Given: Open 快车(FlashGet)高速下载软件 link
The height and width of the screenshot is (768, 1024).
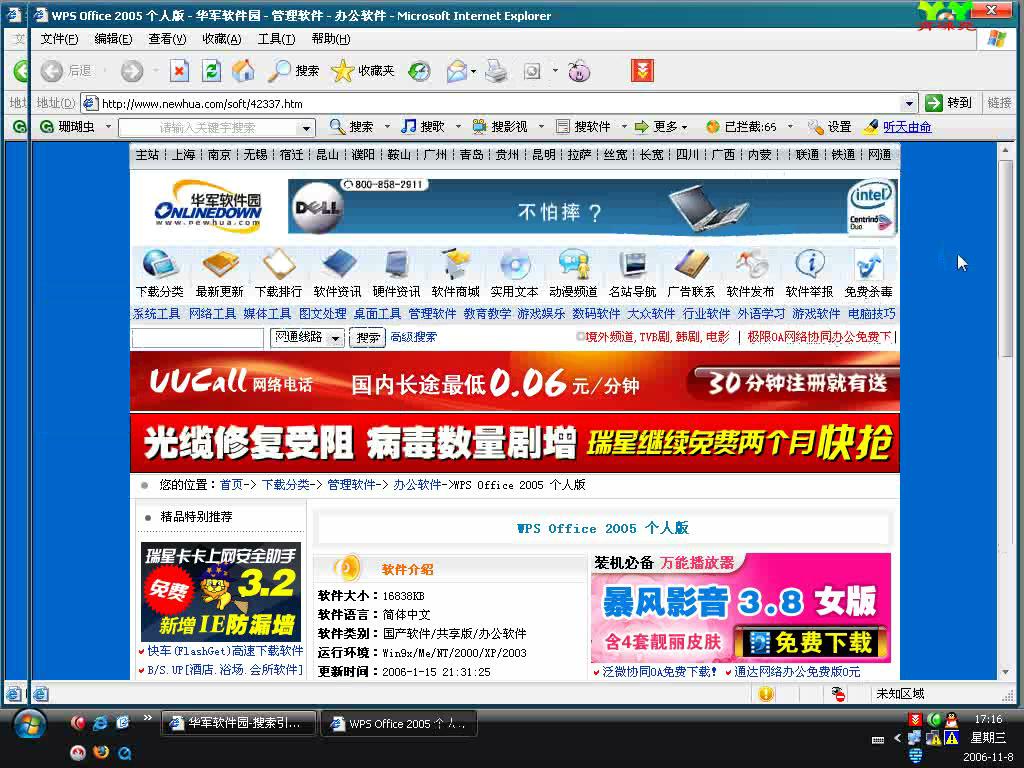Looking at the screenshot, I should 225,650.
